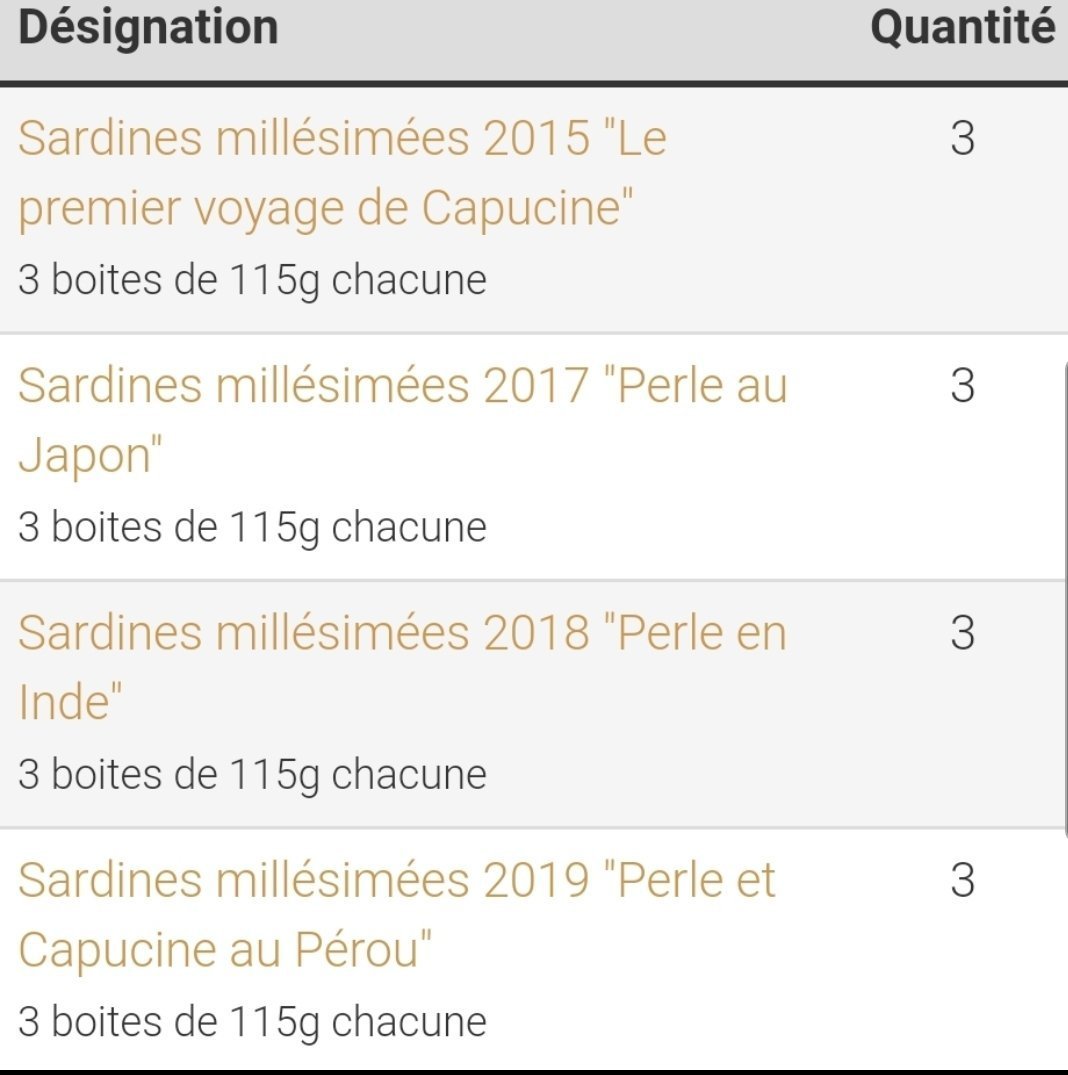Open the "Le premier voyage de Capucine" sardines link
This screenshot has height=1075, width=1068.
tap(342, 173)
